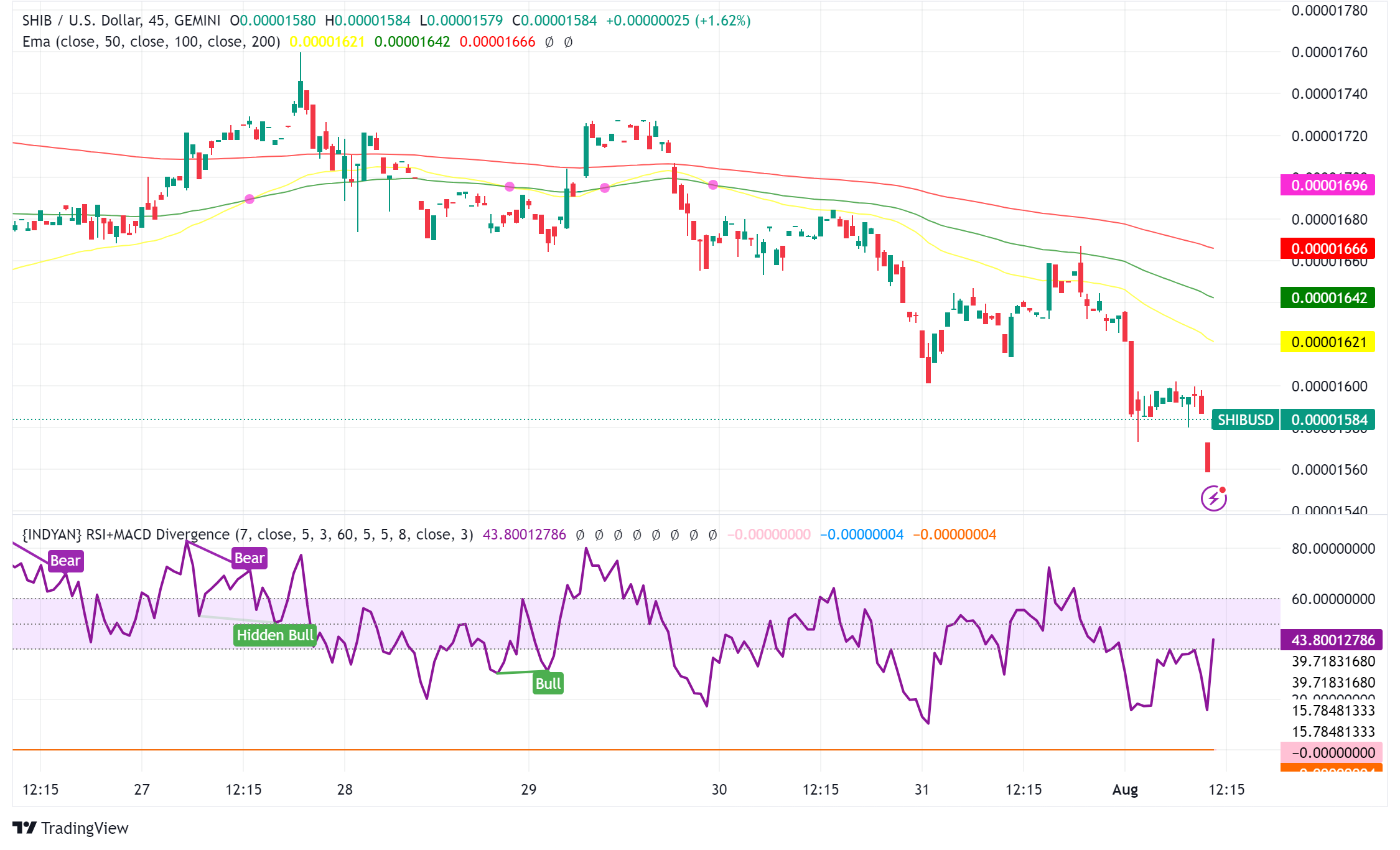This screenshot has height=850, width=1400.
Task: Click the green Bull divergence label
Action: 548,684
